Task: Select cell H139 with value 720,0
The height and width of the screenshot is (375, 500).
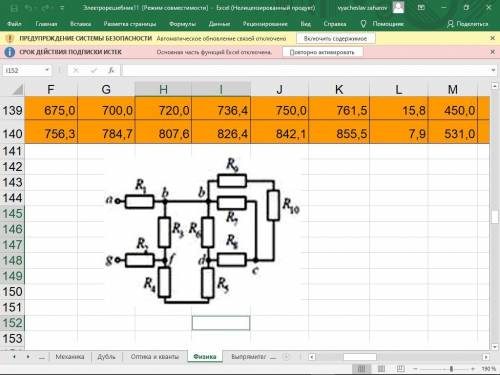Action: [x=163, y=110]
